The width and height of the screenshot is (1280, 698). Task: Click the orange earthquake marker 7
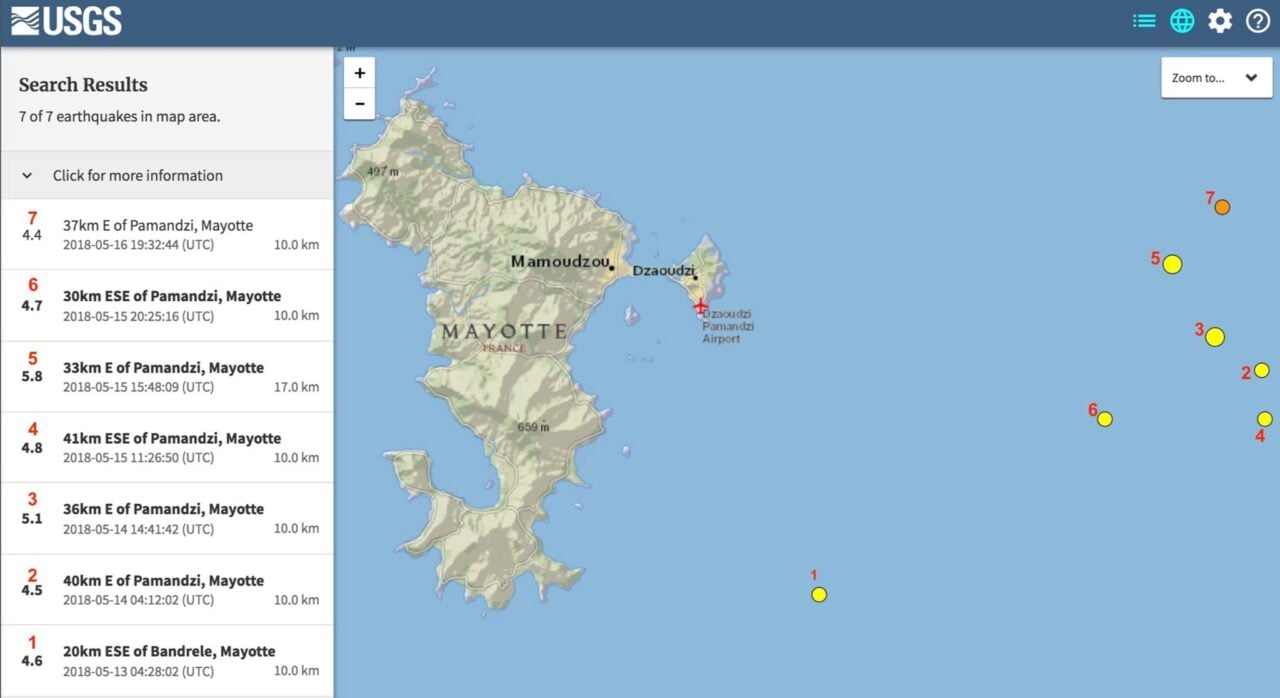[1222, 207]
